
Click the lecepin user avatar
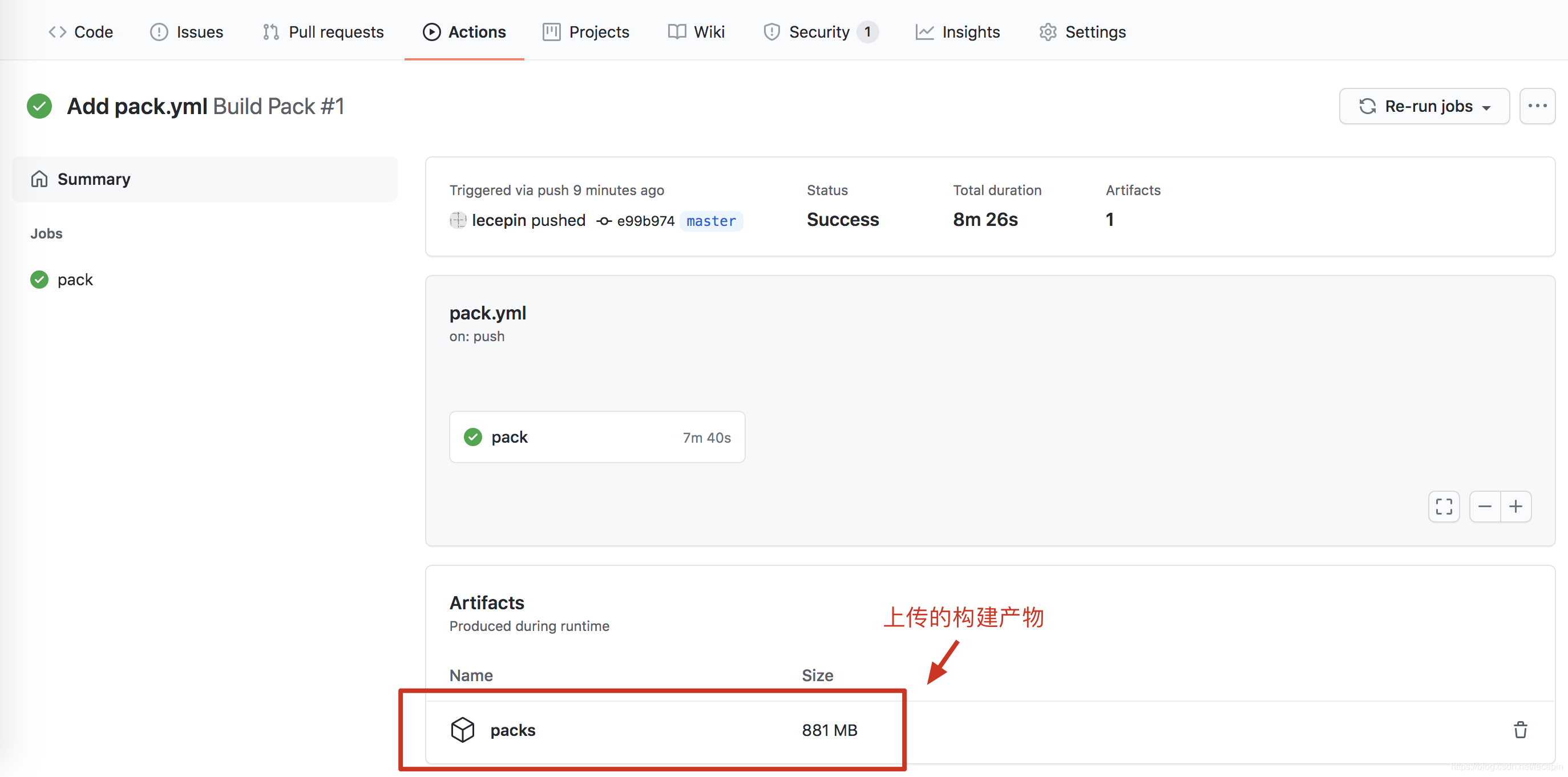coord(458,220)
